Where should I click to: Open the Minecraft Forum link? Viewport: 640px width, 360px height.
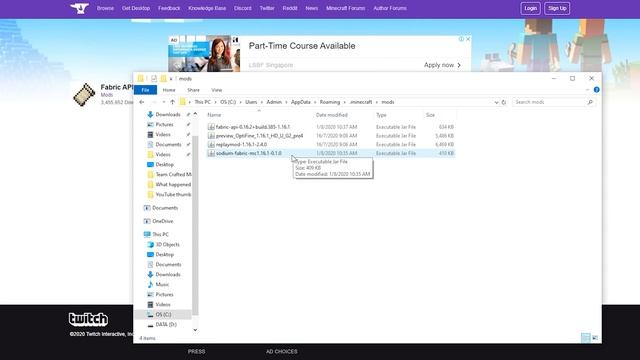pyautogui.click(x=345, y=8)
